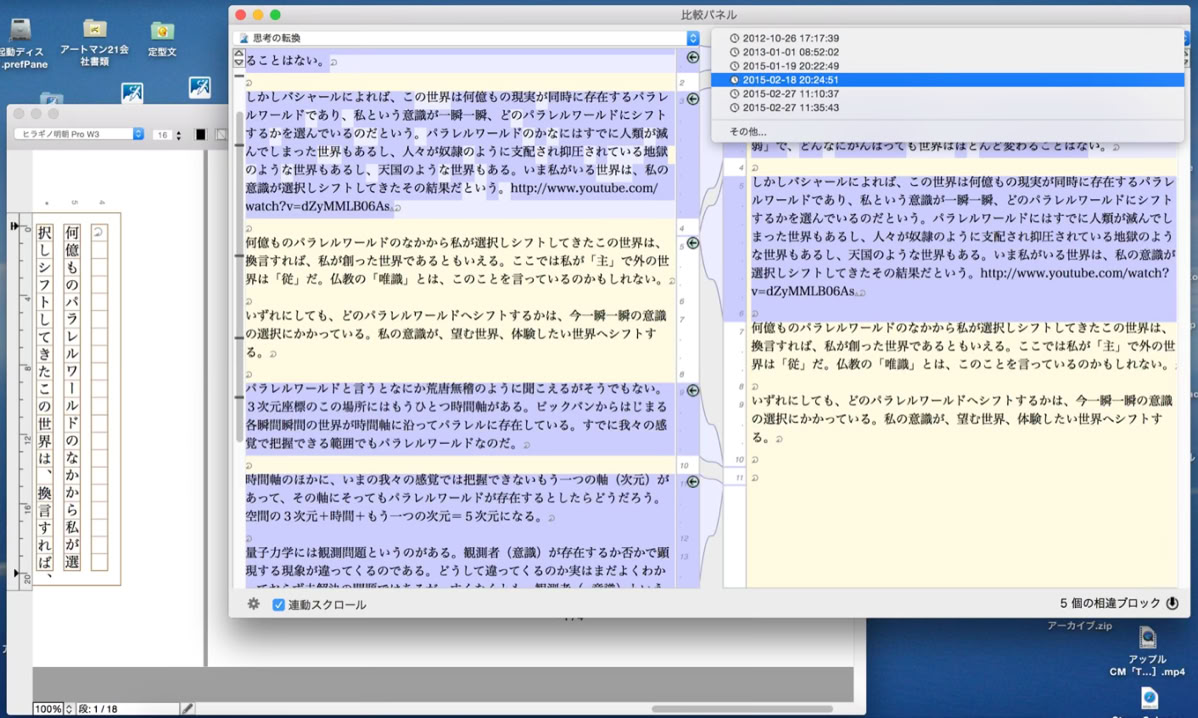
Task: Click the first revert arrow beside top paragraph
Action: [693, 57]
